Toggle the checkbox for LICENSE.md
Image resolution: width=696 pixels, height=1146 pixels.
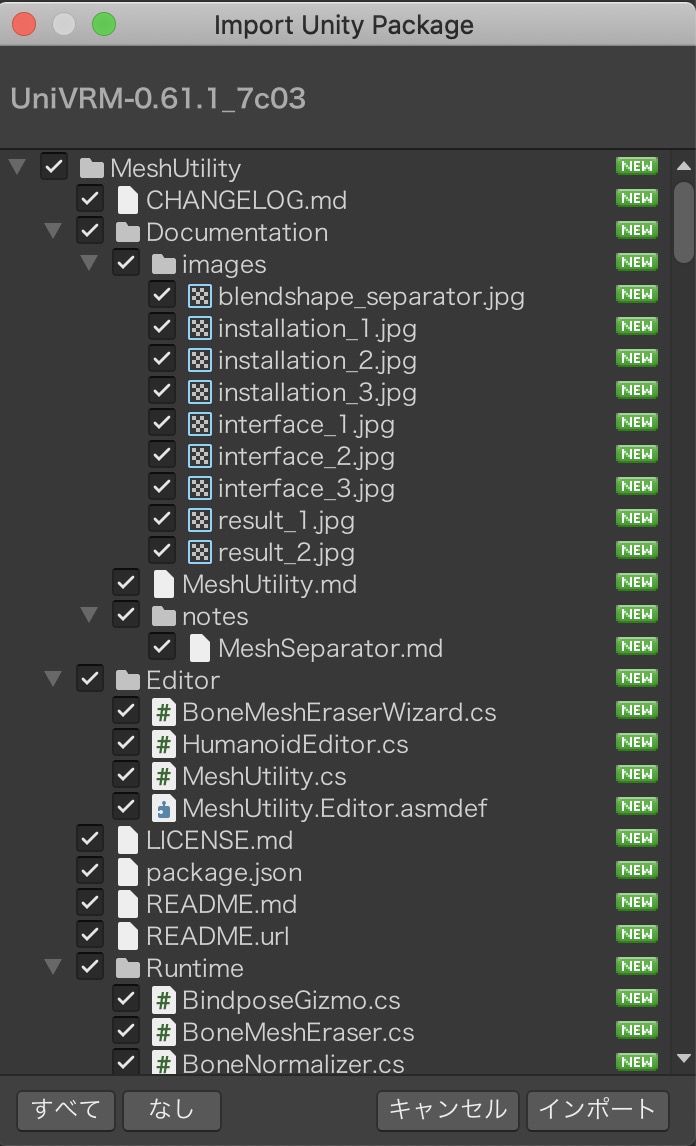90,838
